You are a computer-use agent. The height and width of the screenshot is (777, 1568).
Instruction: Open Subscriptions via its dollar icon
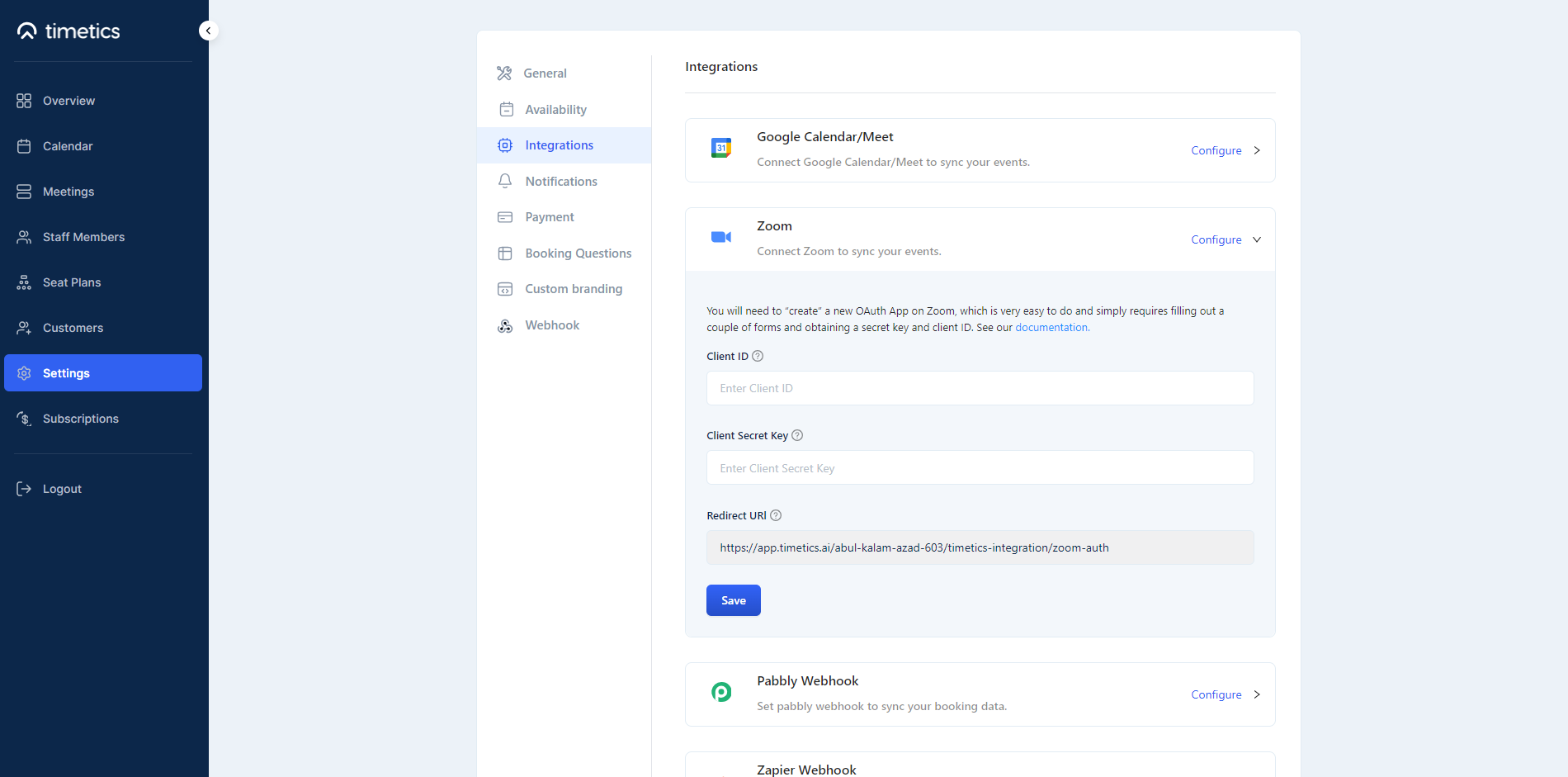click(x=24, y=419)
